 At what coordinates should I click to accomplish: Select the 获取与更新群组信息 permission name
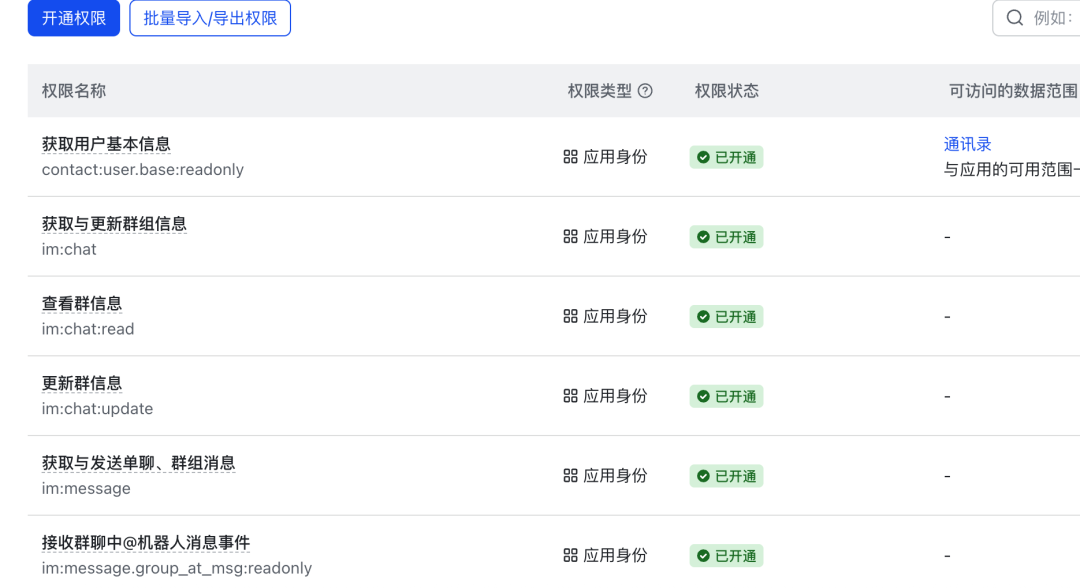[x=114, y=224]
